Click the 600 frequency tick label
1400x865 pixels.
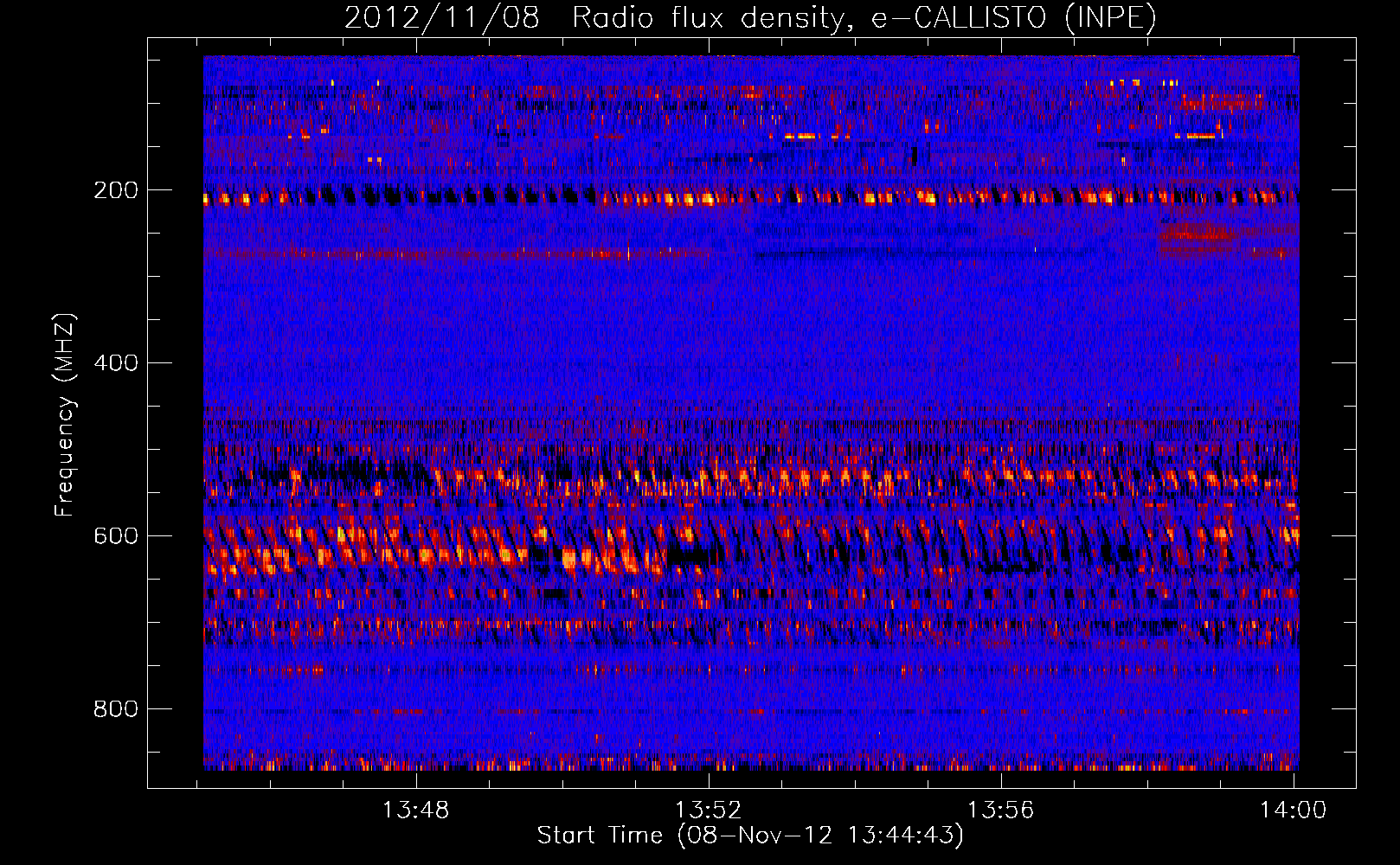tap(116, 535)
